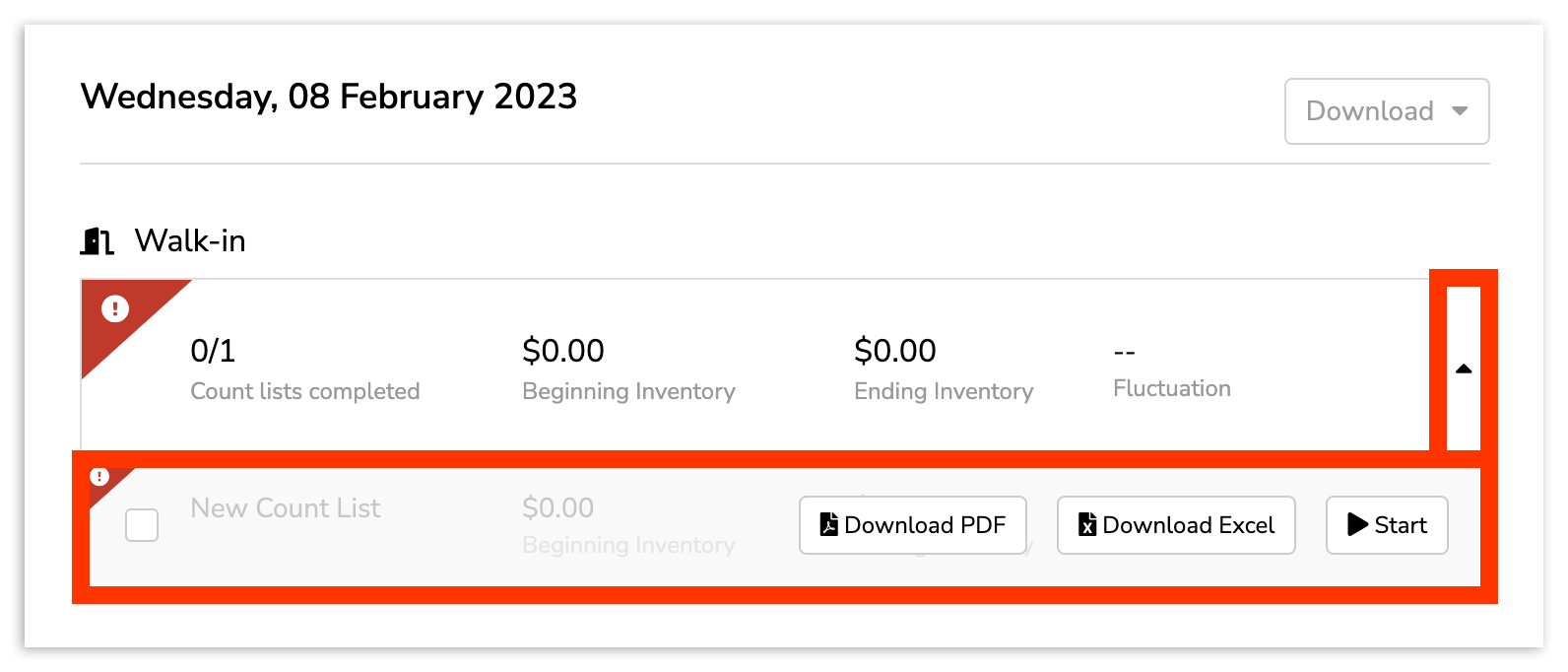The width and height of the screenshot is (1568, 672).
Task: Click the Start button label
Action: click(x=1401, y=525)
